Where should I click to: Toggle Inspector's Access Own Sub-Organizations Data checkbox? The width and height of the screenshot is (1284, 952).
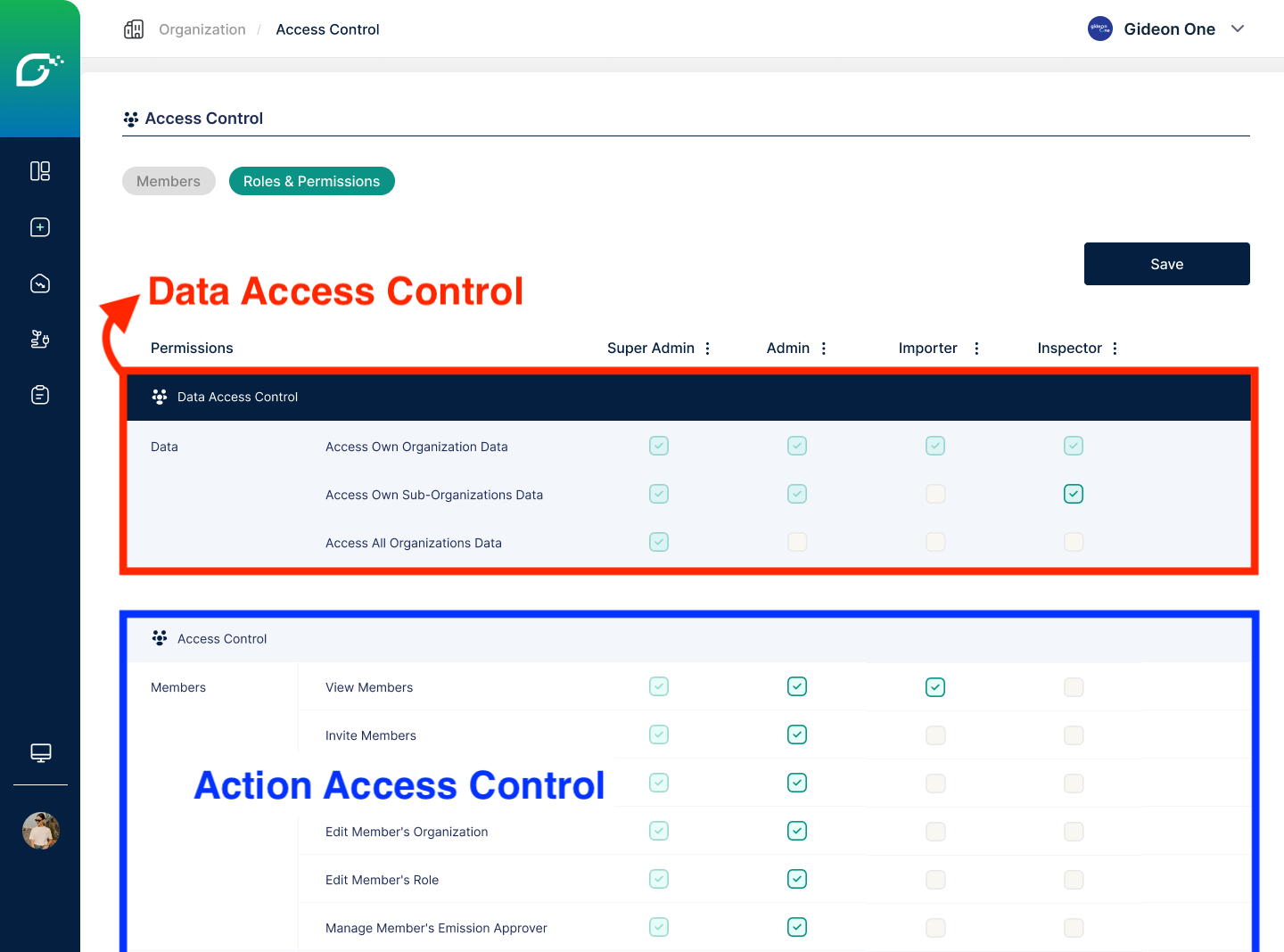coord(1074,494)
